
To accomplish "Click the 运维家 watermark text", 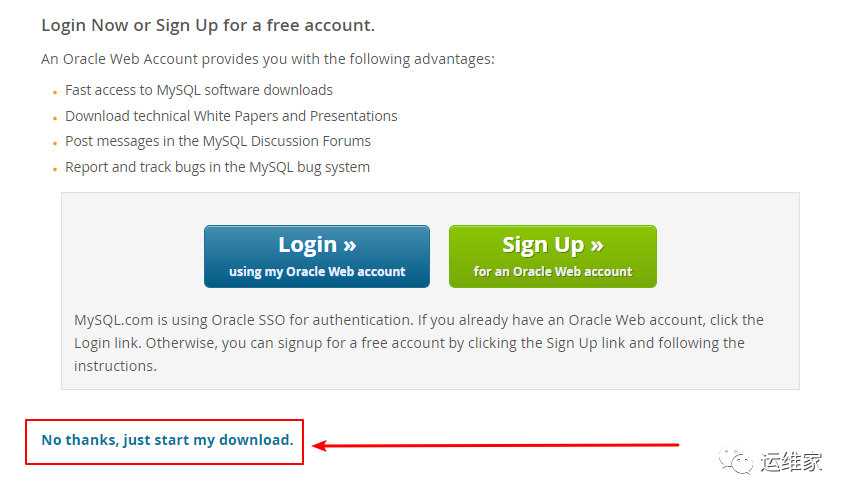I will [791, 462].
